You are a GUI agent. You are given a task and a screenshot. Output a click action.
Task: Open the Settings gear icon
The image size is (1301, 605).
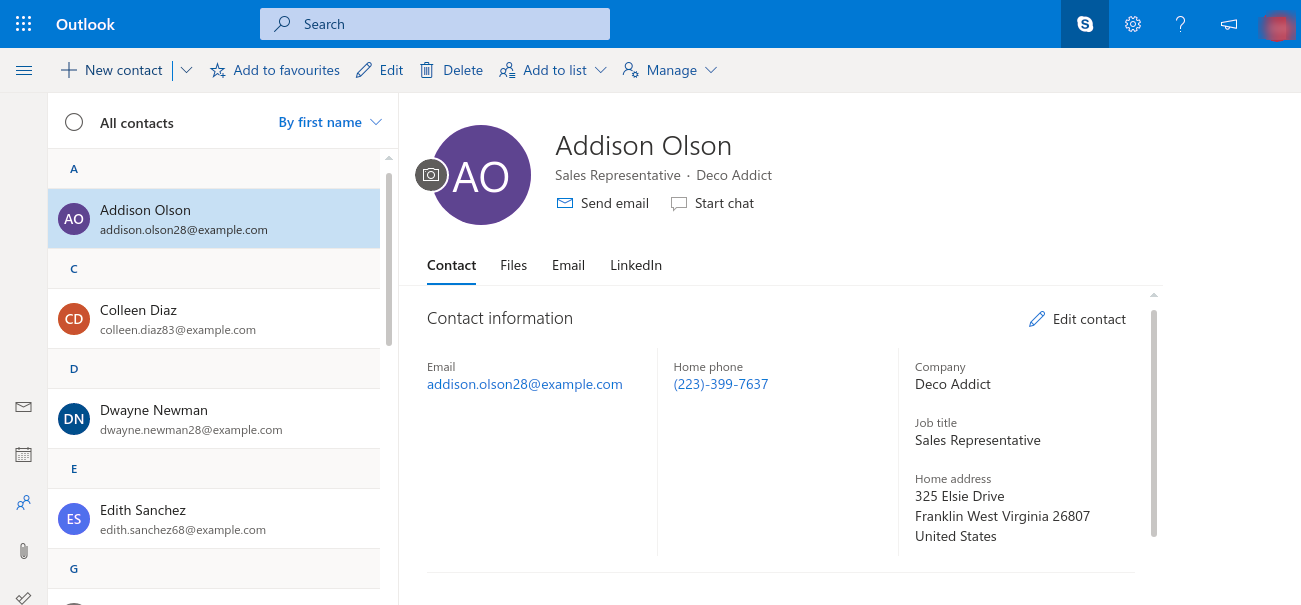click(1133, 24)
